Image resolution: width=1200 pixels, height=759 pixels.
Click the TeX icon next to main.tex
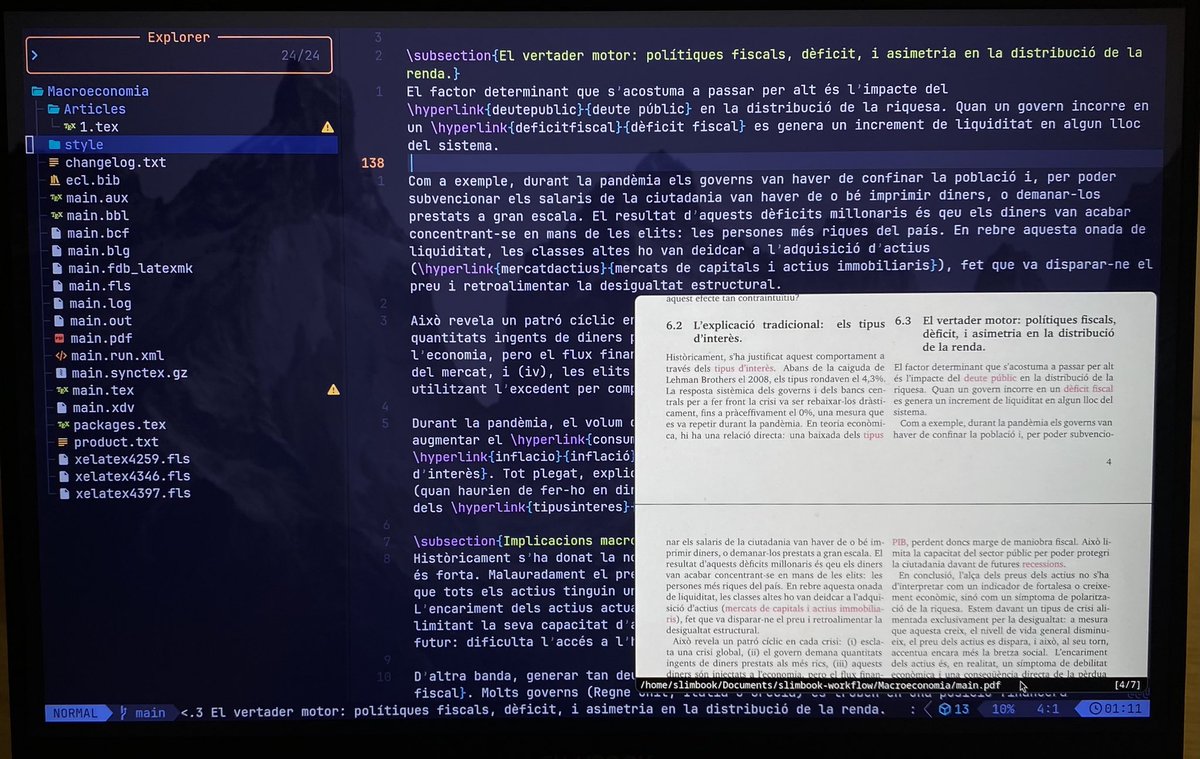coord(61,390)
